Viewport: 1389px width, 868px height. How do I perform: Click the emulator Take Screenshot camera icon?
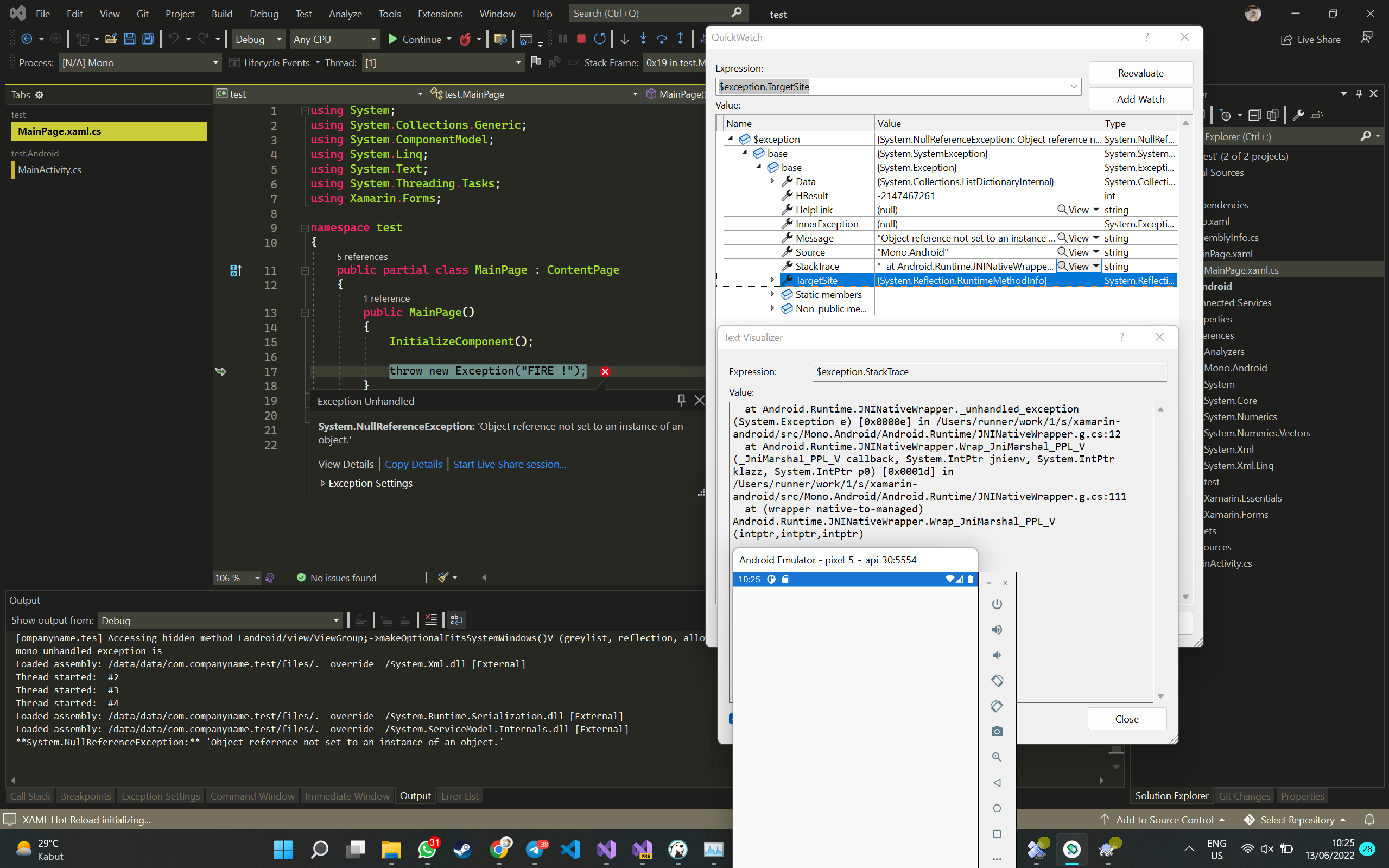pyautogui.click(x=997, y=731)
